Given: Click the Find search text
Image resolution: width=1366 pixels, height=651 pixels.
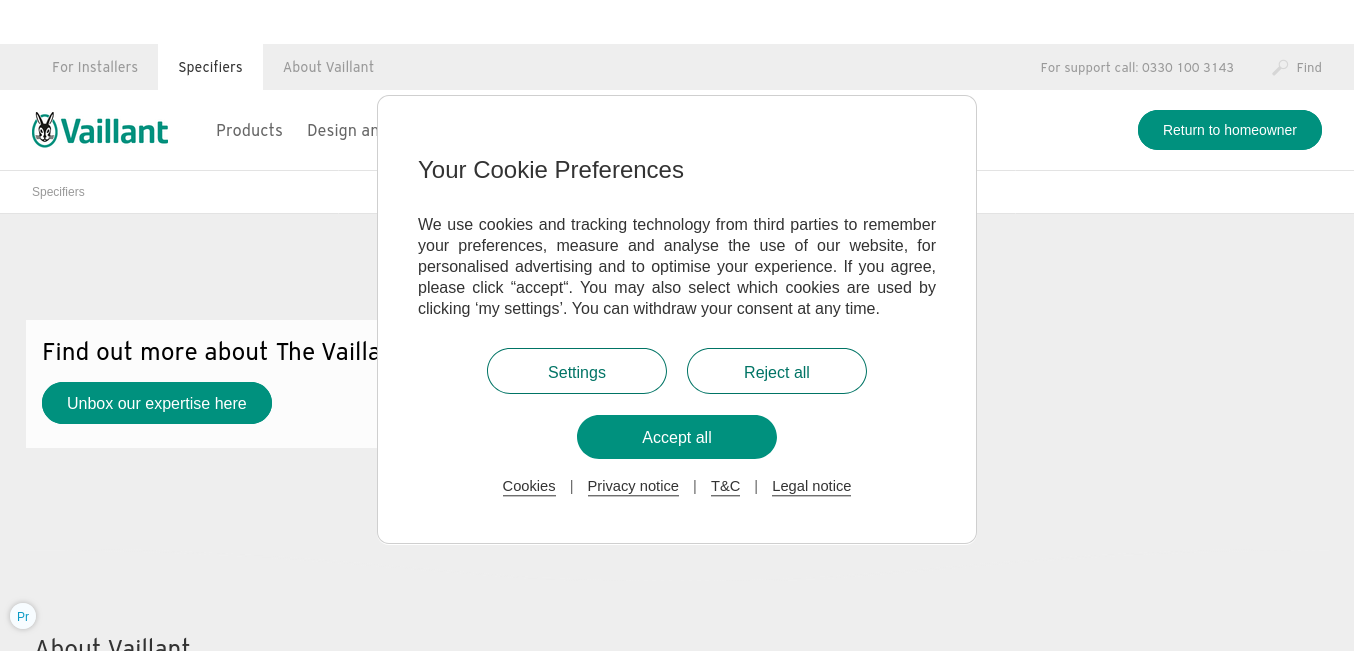Looking at the screenshot, I should click(x=1309, y=68).
